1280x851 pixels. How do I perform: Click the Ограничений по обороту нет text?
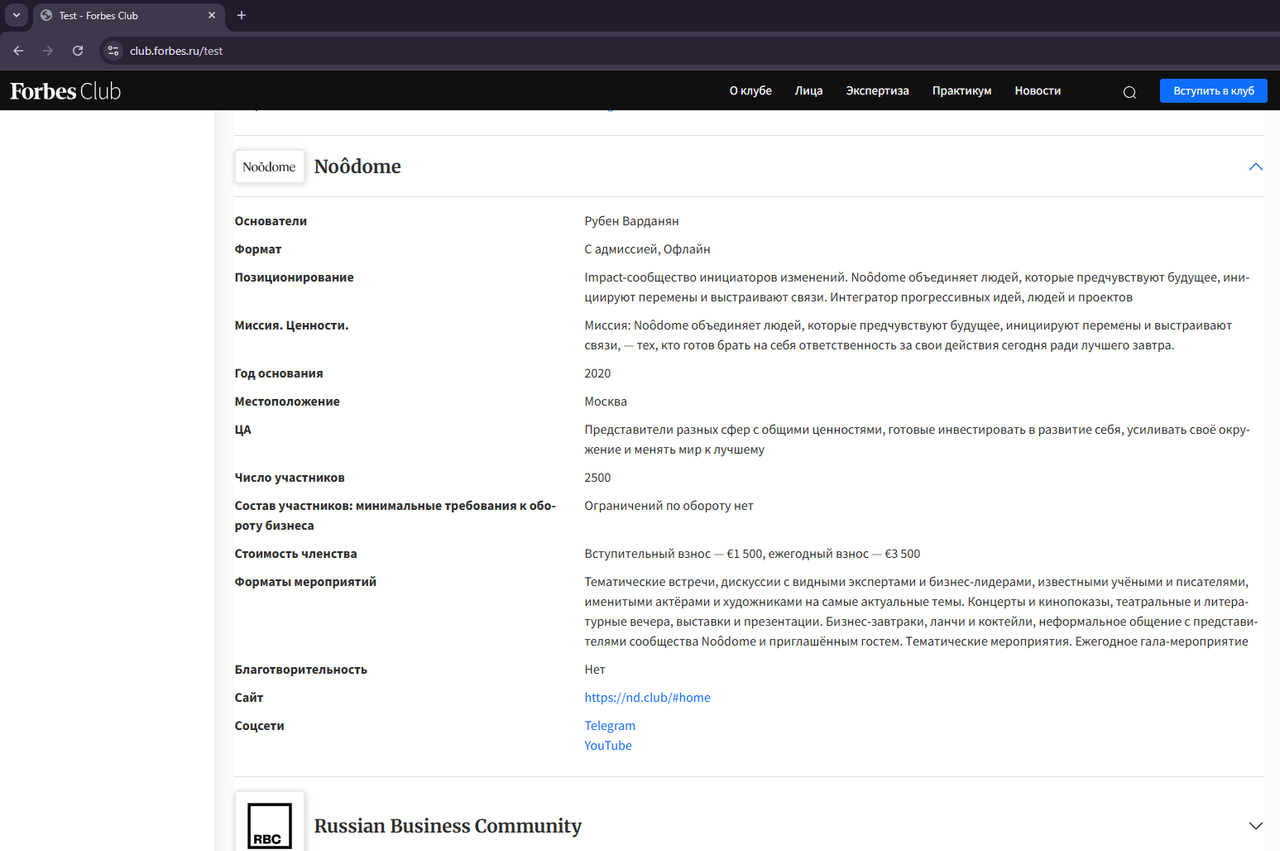(x=669, y=506)
